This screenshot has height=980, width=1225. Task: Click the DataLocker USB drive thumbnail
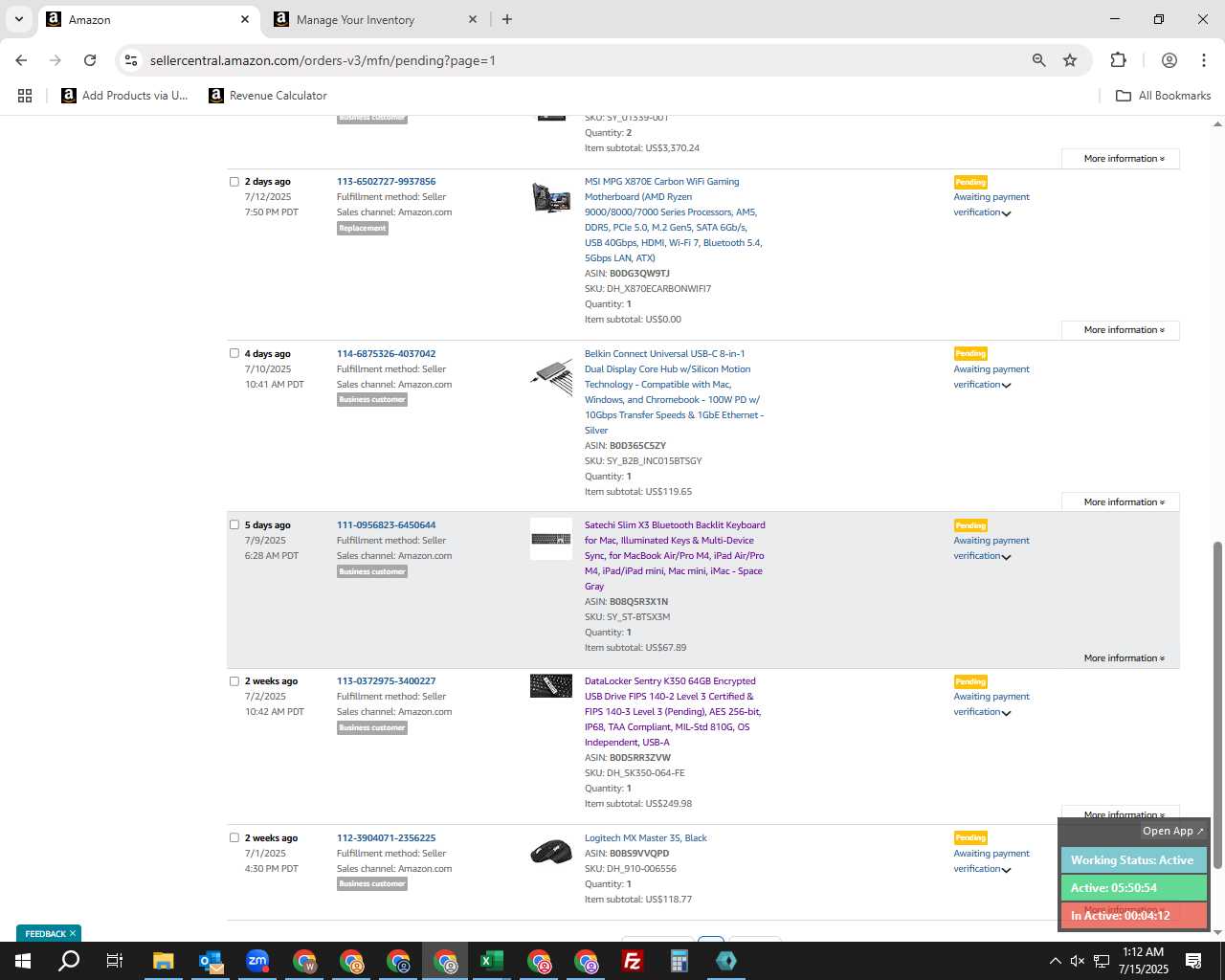pos(551,686)
